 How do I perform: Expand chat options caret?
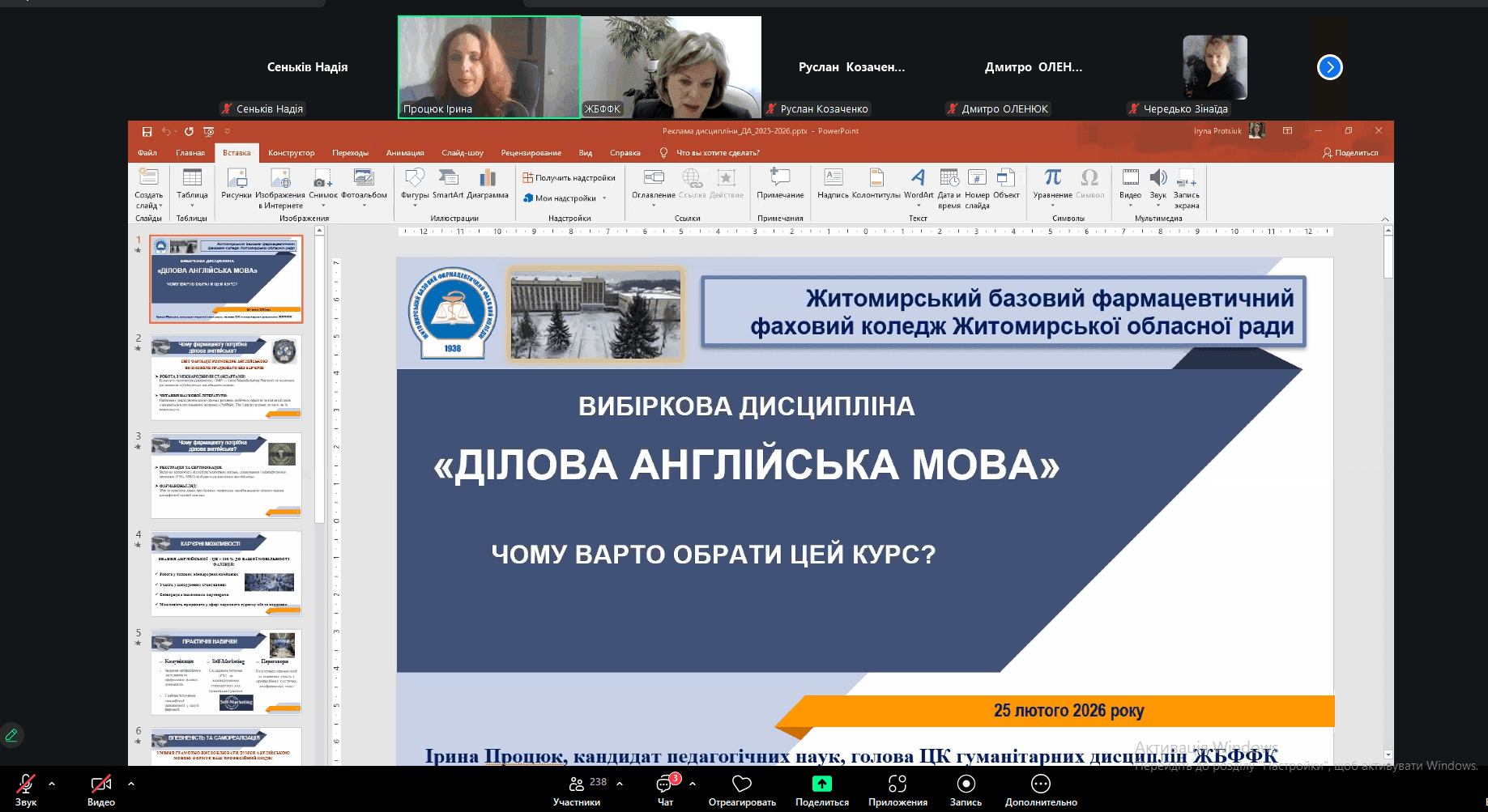(x=693, y=784)
